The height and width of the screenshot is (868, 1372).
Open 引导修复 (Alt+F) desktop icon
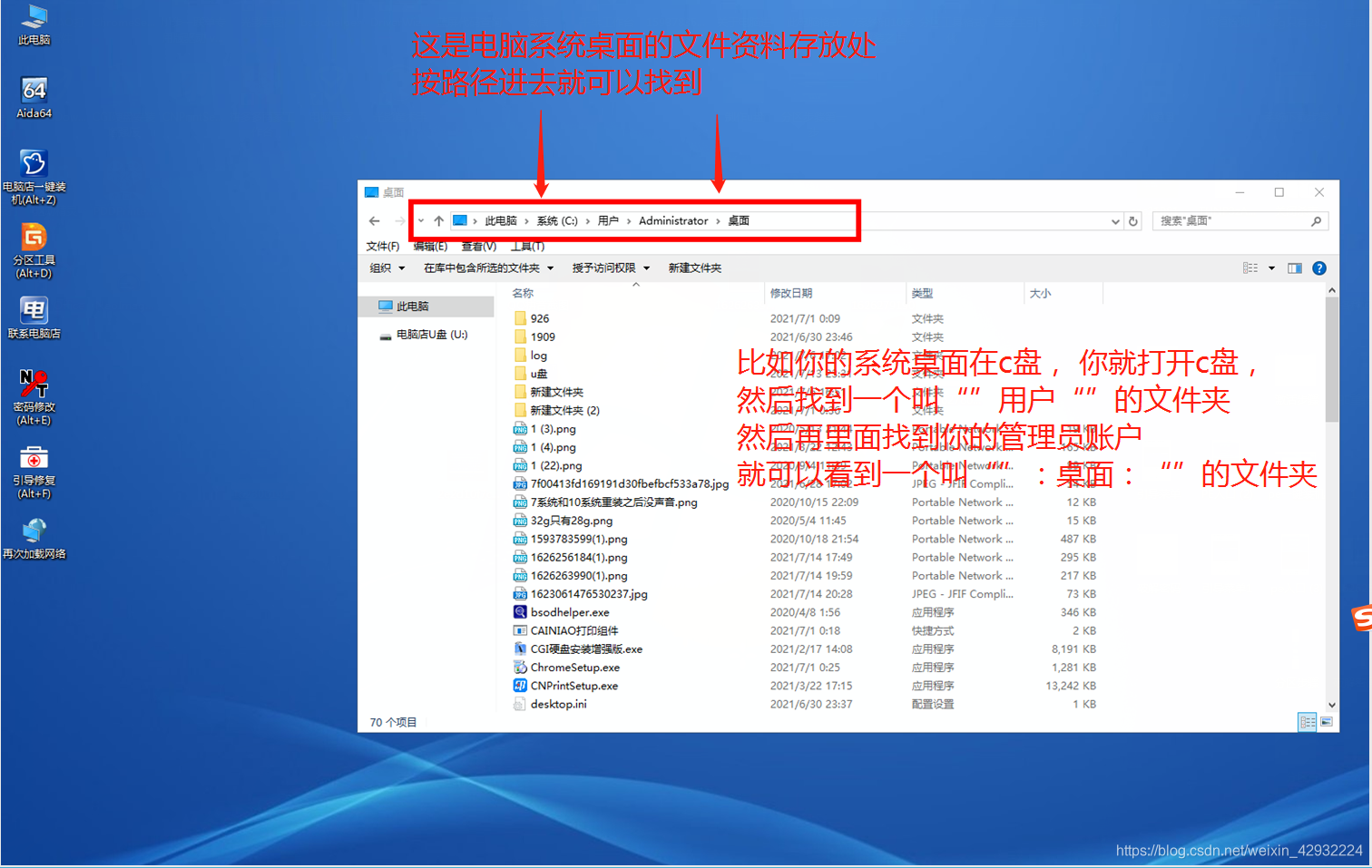[34, 472]
